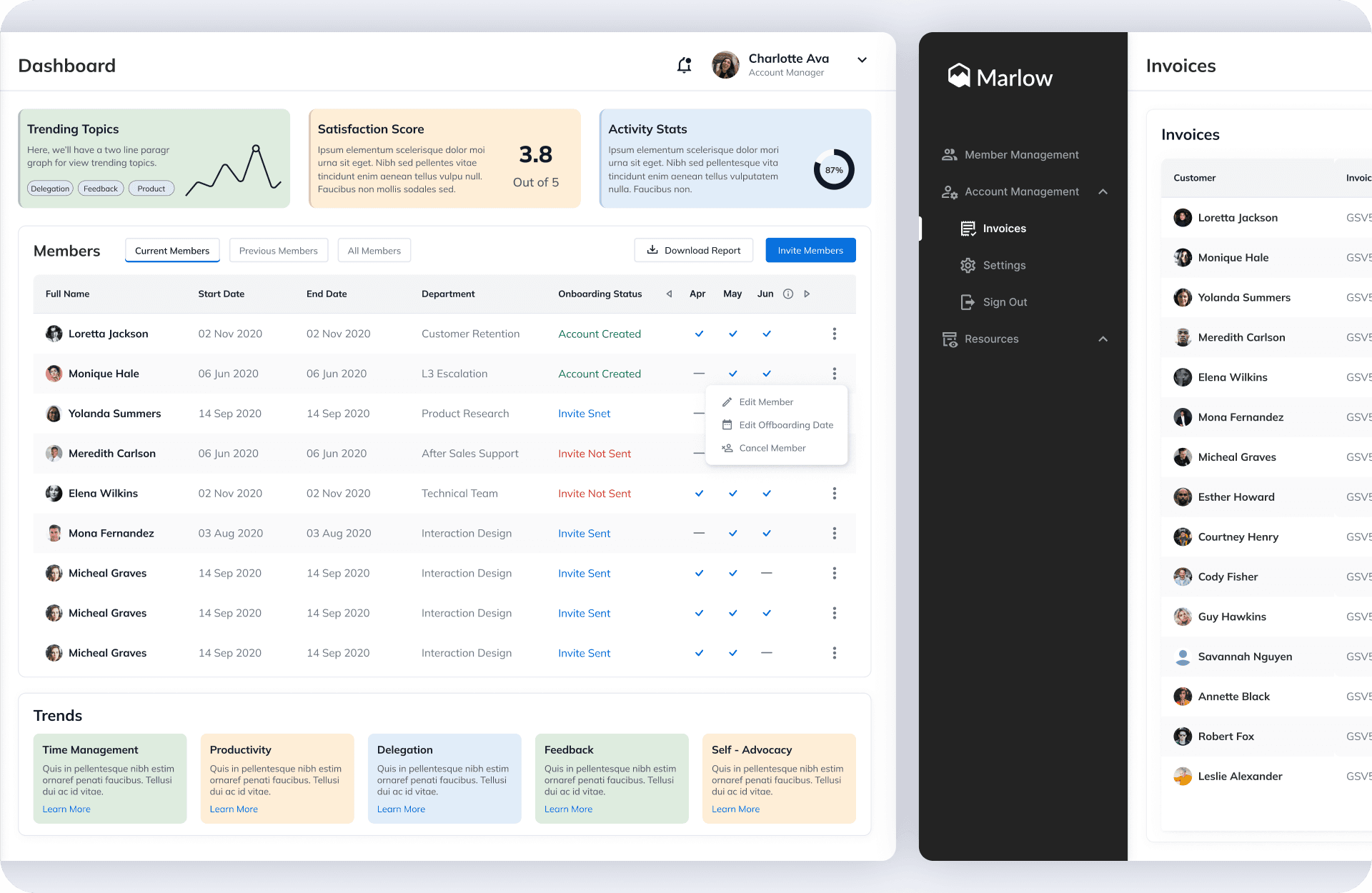The image size is (1372, 893).
Task: Click Savannah Nguyen's avatar in Invoices list
Action: tap(1183, 657)
